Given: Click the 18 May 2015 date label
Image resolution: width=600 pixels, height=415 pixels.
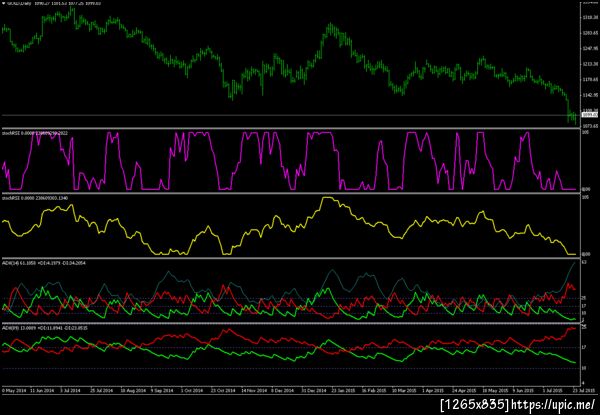Looking at the screenshot, I should point(494,391).
